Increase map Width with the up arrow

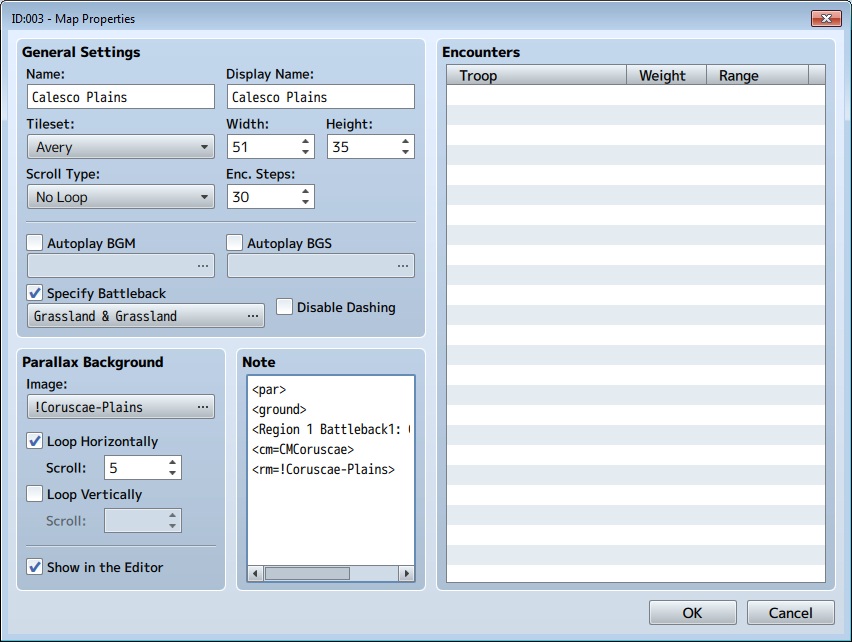coord(305,141)
